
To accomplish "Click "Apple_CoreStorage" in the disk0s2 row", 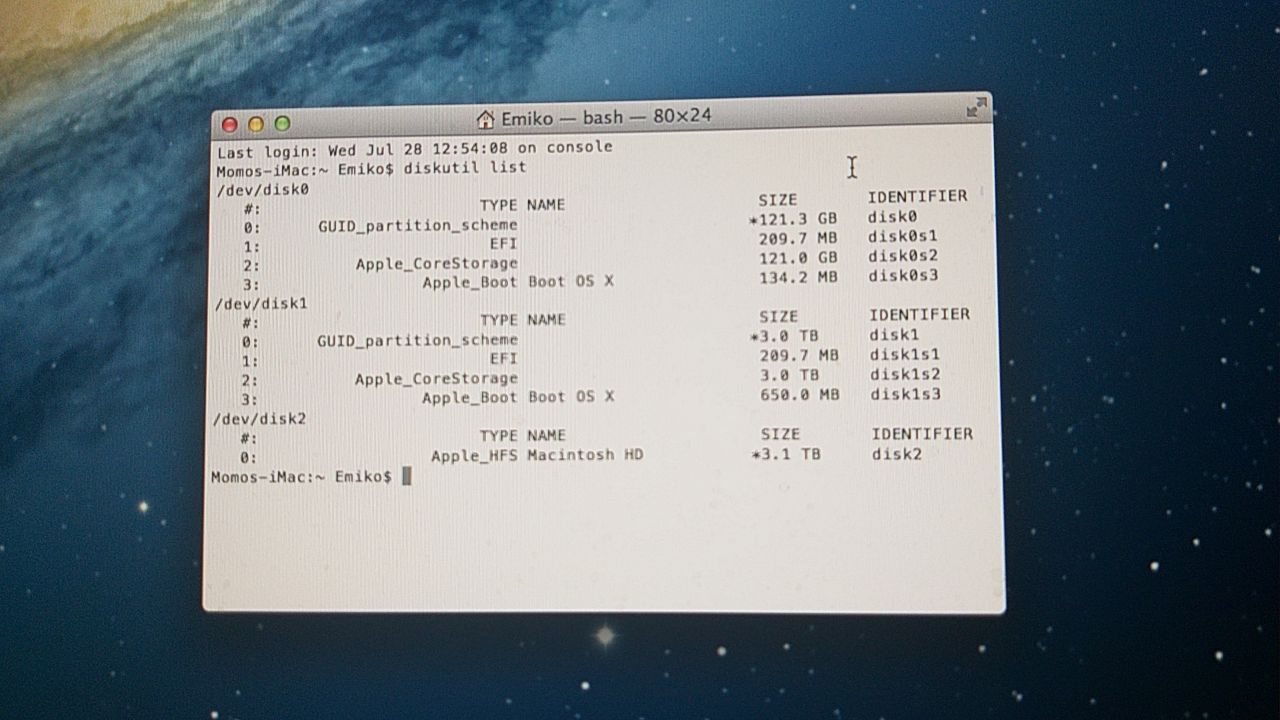I will tap(437, 264).
